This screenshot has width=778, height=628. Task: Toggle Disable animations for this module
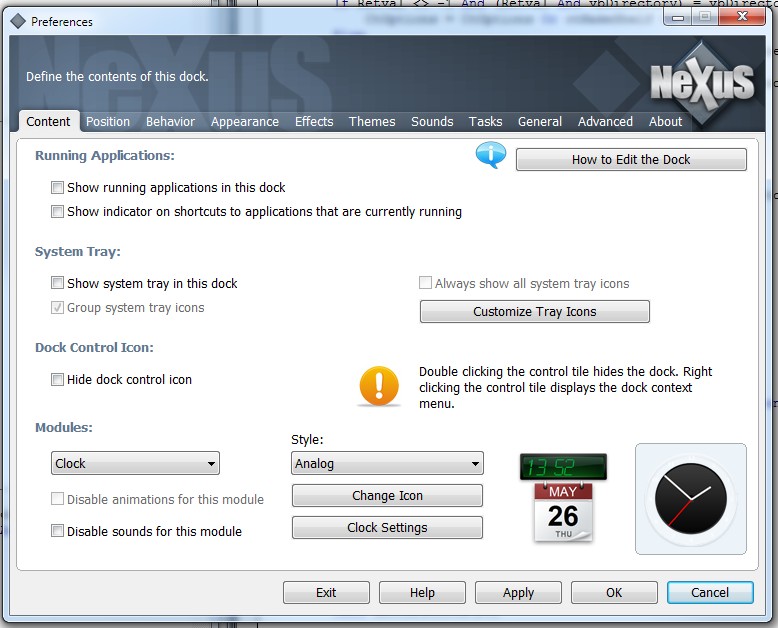coord(58,499)
